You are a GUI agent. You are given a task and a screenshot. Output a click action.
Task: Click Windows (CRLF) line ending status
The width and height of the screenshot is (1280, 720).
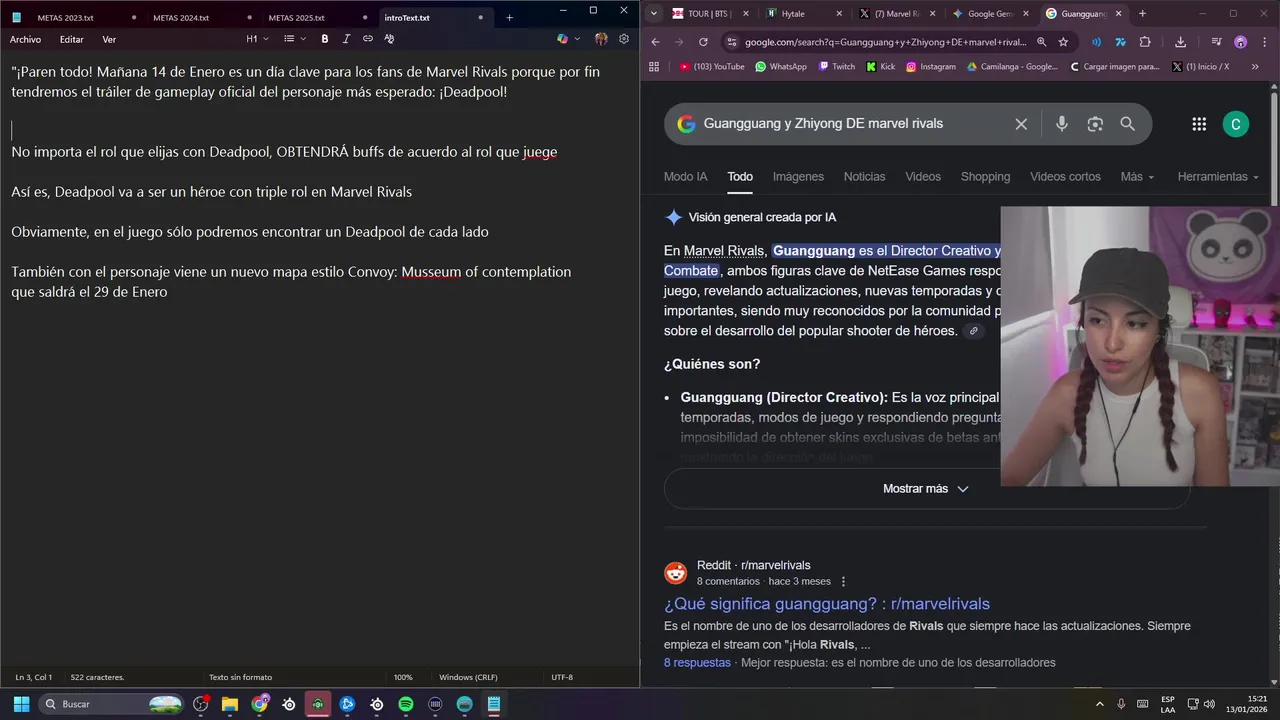468,677
